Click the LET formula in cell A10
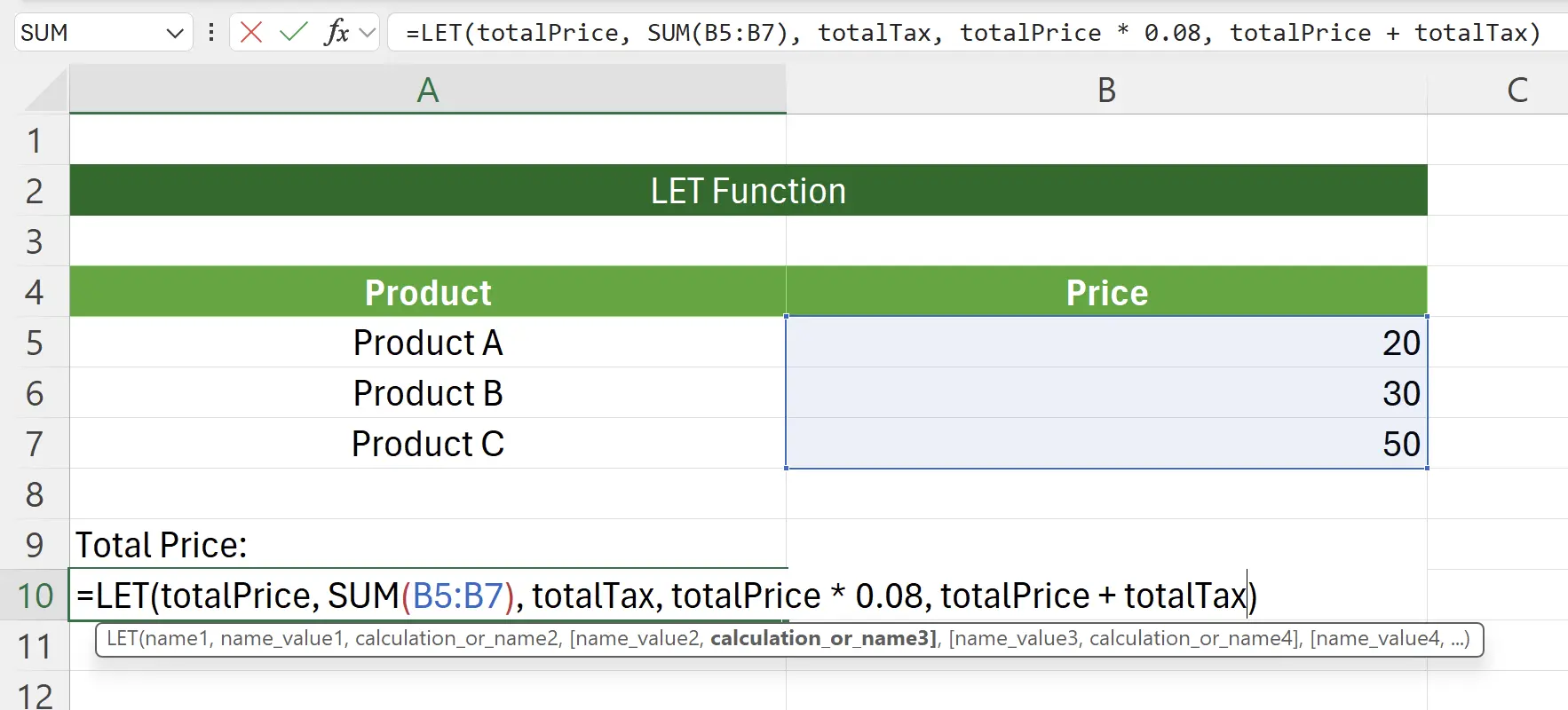 [666, 596]
